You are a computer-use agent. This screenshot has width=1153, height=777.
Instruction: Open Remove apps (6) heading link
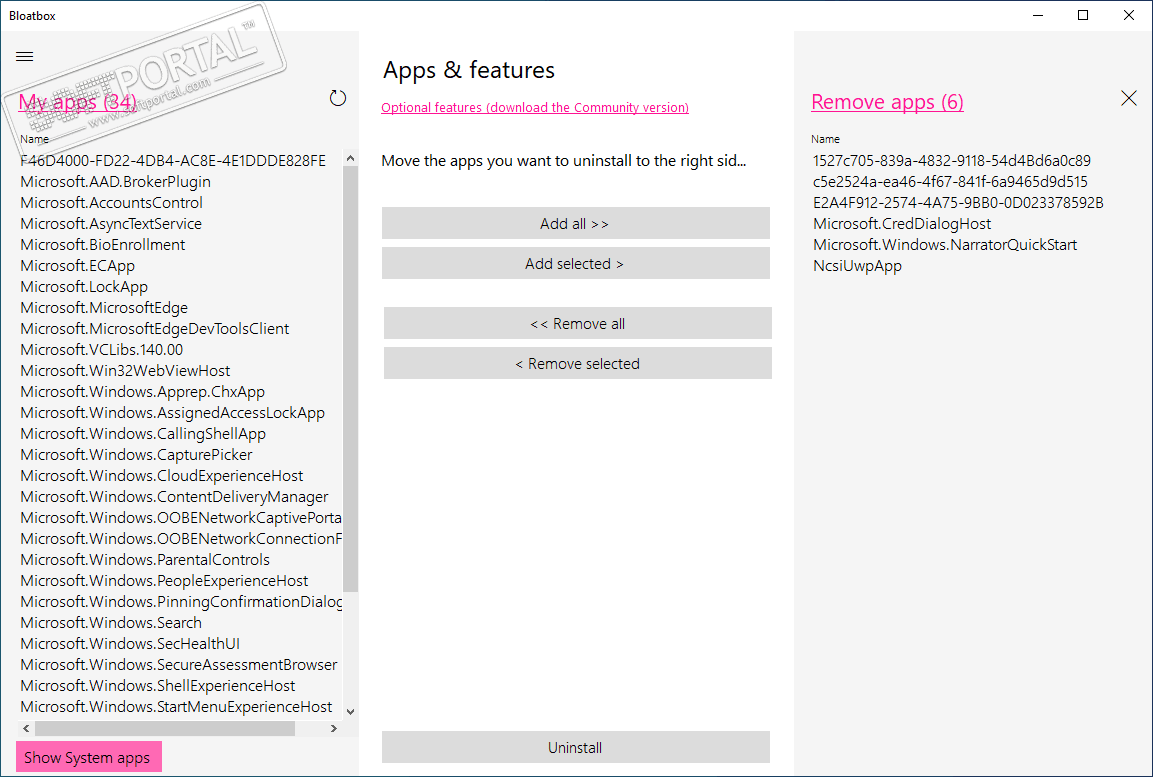coord(887,101)
